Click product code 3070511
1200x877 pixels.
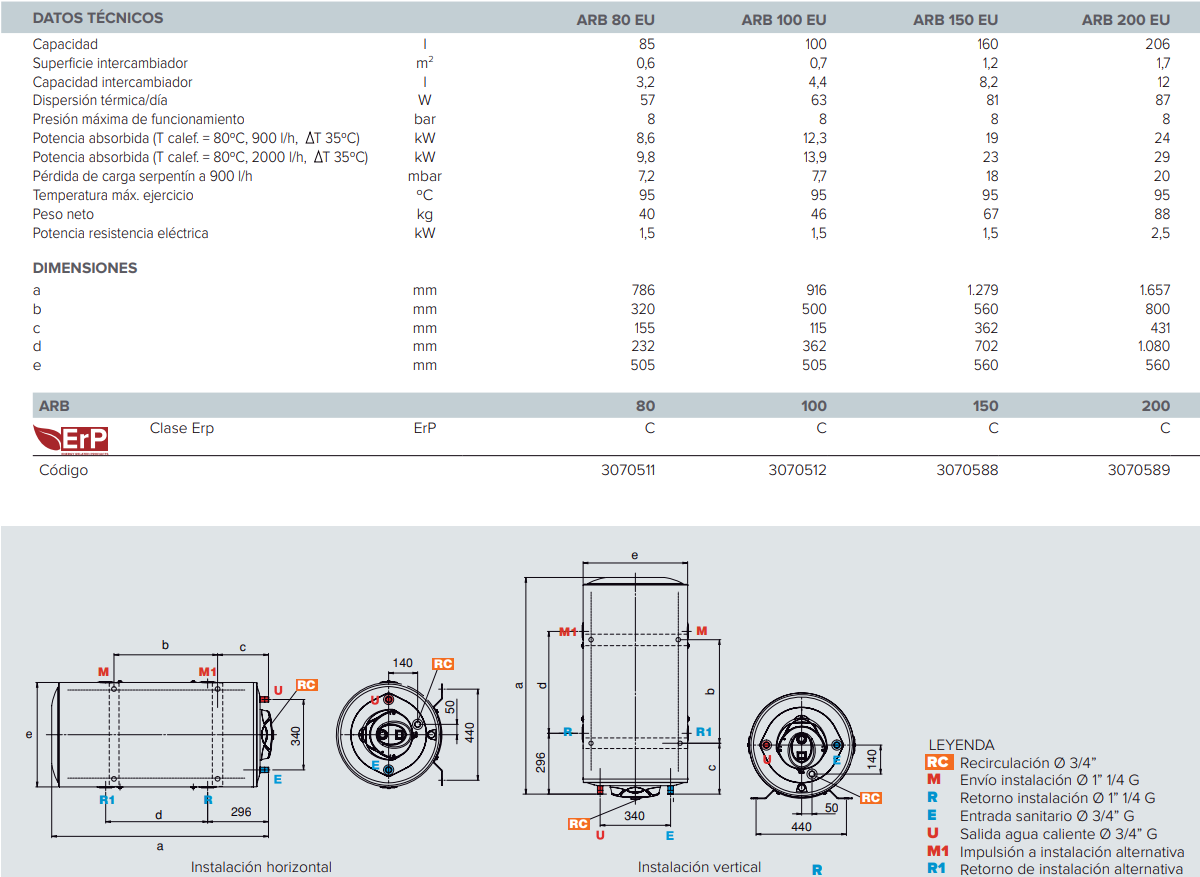pyautogui.click(x=626, y=470)
